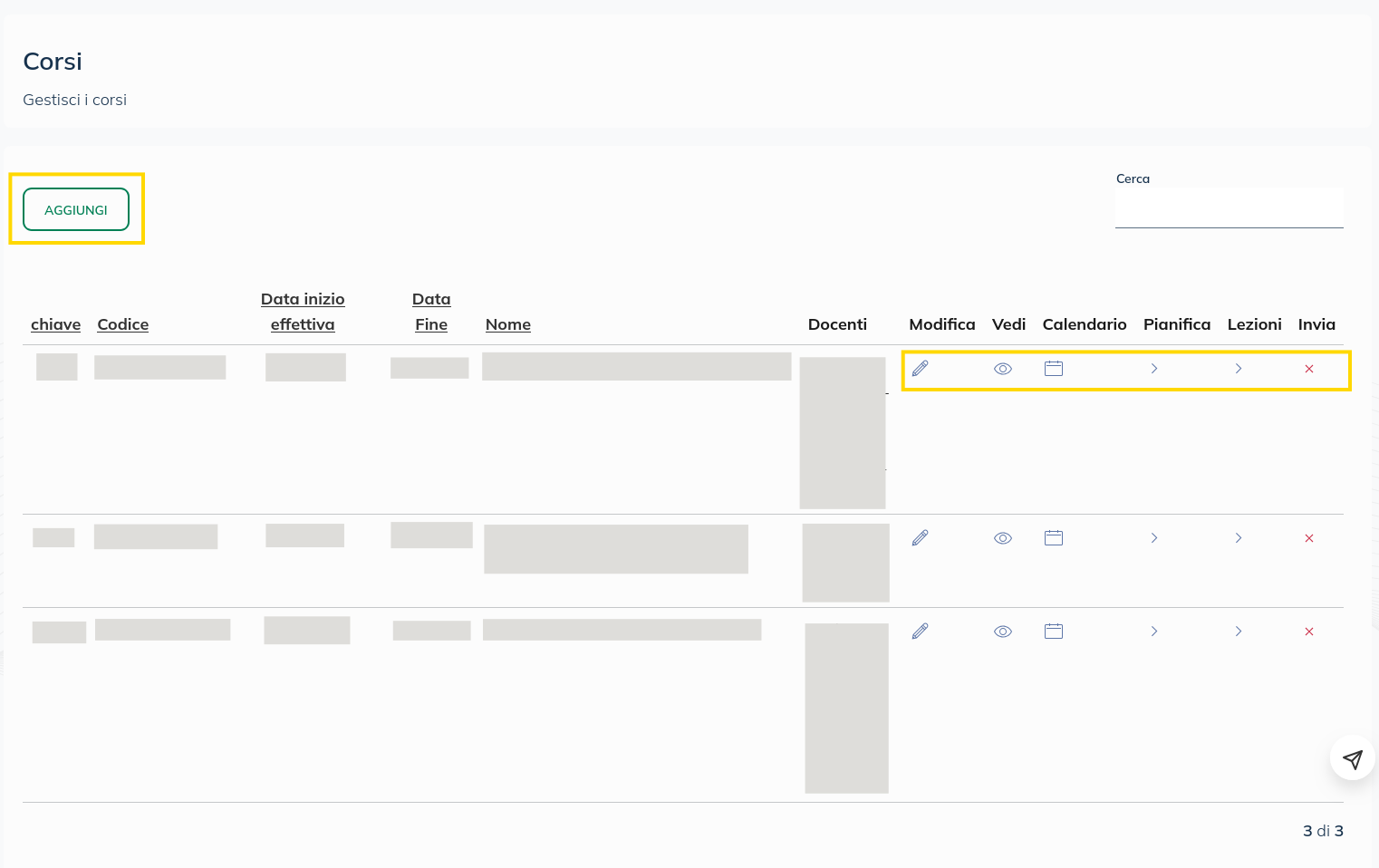The width and height of the screenshot is (1379, 868).
Task: Click the red X icon in first row
Action: [x=1308, y=369]
